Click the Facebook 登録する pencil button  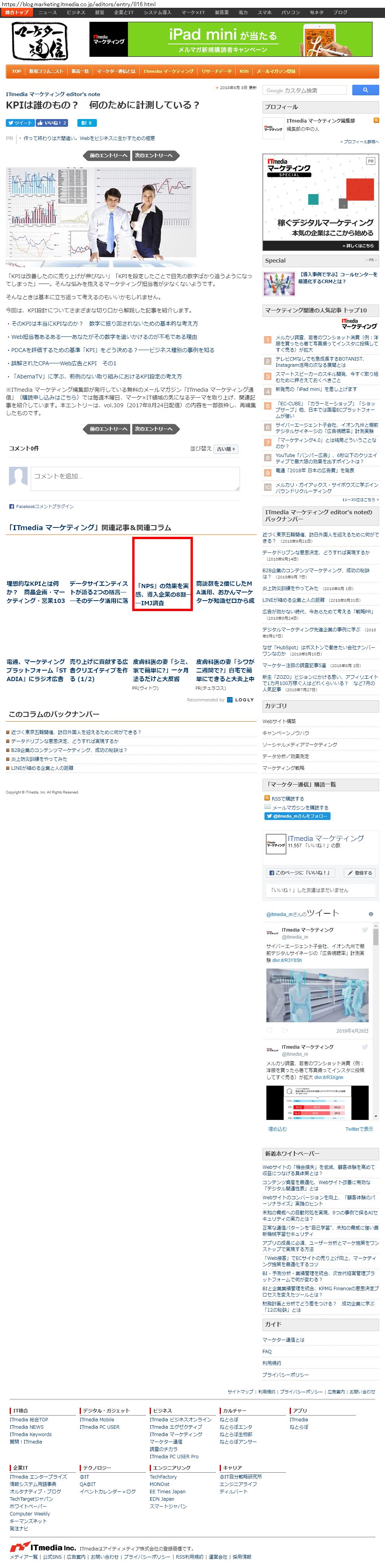tap(359, 873)
